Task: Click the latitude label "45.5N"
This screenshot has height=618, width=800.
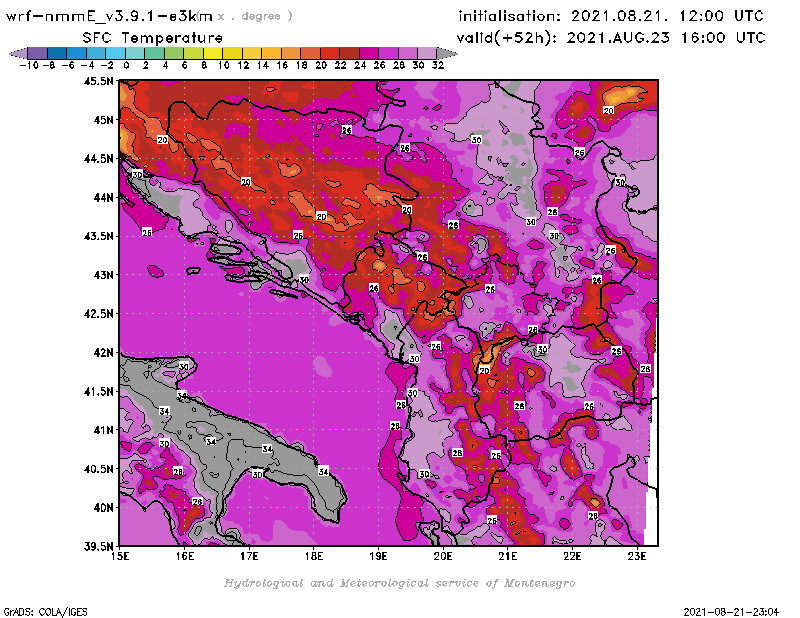Action: click(x=98, y=81)
